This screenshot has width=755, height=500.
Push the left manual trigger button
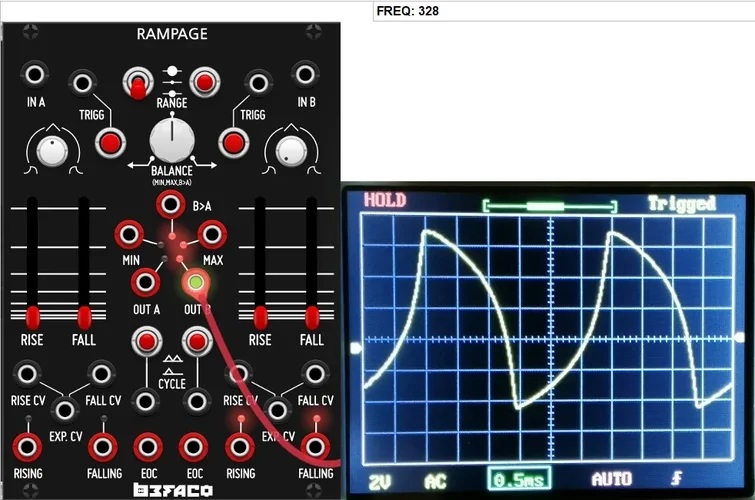tap(110, 143)
